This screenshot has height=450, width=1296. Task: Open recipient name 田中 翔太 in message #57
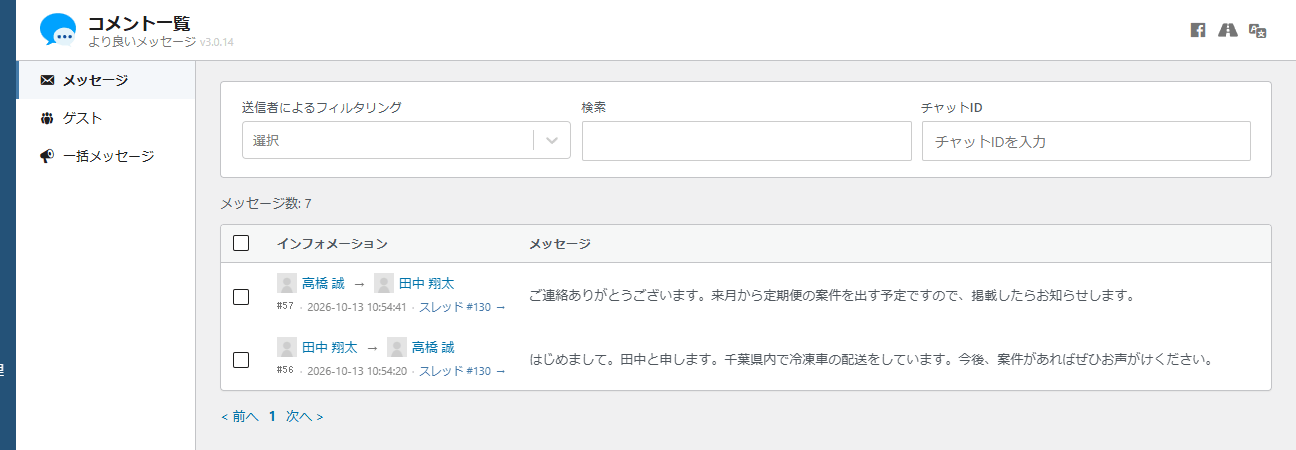pos(427,283)
